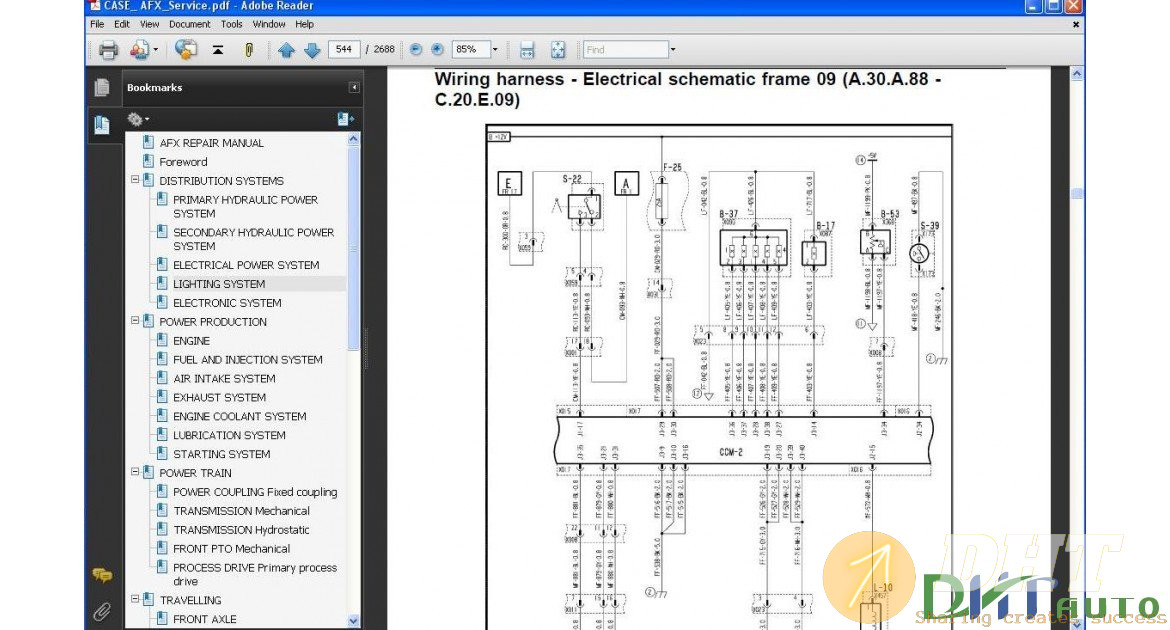Click the bookmarks list scroll up arrow
Image resolution: width=1170 pixels, height=630 pixels.
[x=354, y=139]
